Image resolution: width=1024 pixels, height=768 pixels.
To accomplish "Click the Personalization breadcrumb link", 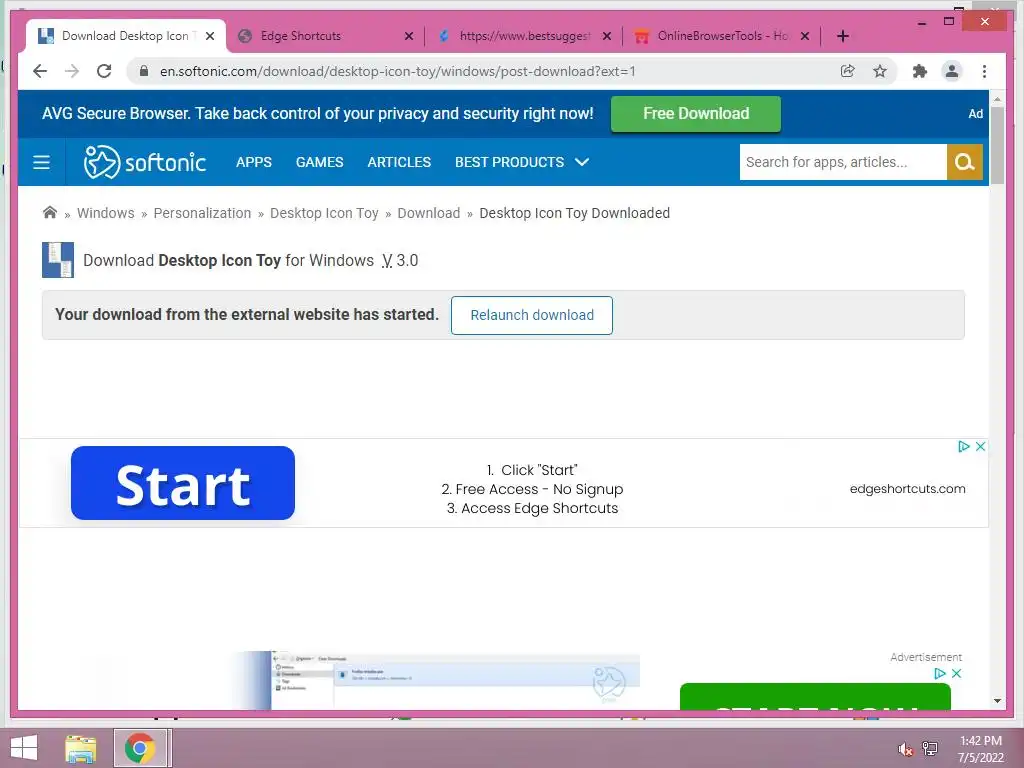I will [202, 213].
